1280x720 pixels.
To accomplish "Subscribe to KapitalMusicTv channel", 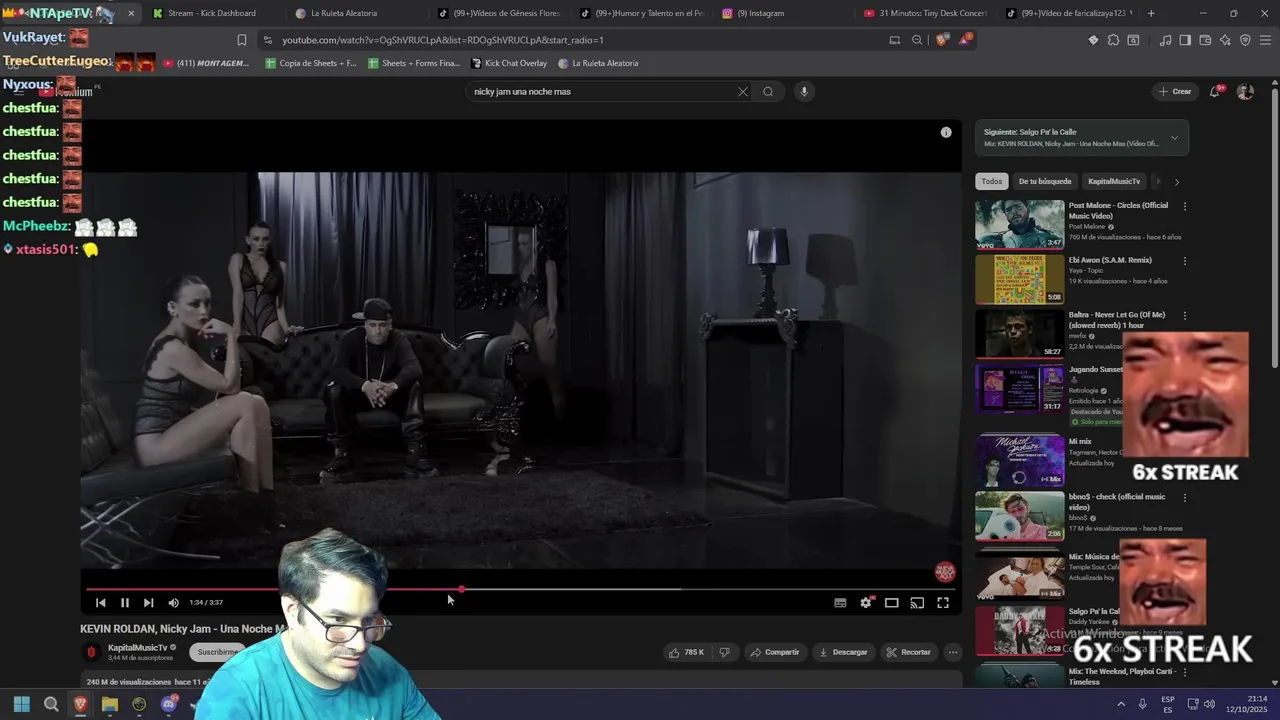I will 217,652.
